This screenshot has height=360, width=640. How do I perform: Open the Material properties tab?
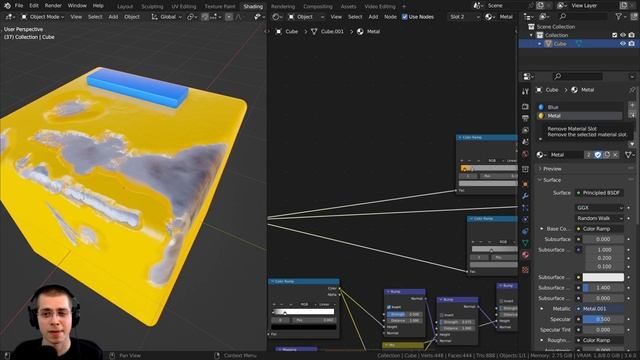[x=525, y=255]
